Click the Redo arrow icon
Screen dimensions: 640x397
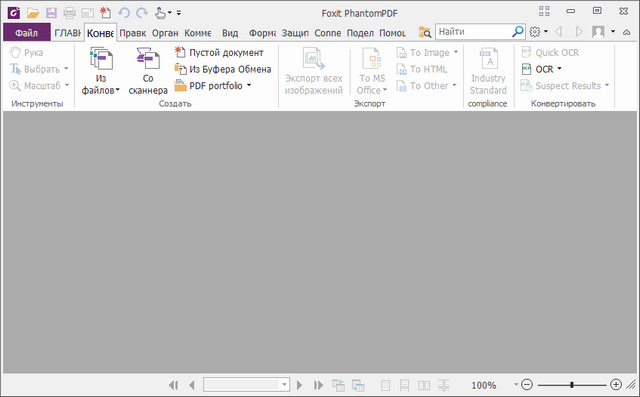pyautogui.click(x=142, y=13)
